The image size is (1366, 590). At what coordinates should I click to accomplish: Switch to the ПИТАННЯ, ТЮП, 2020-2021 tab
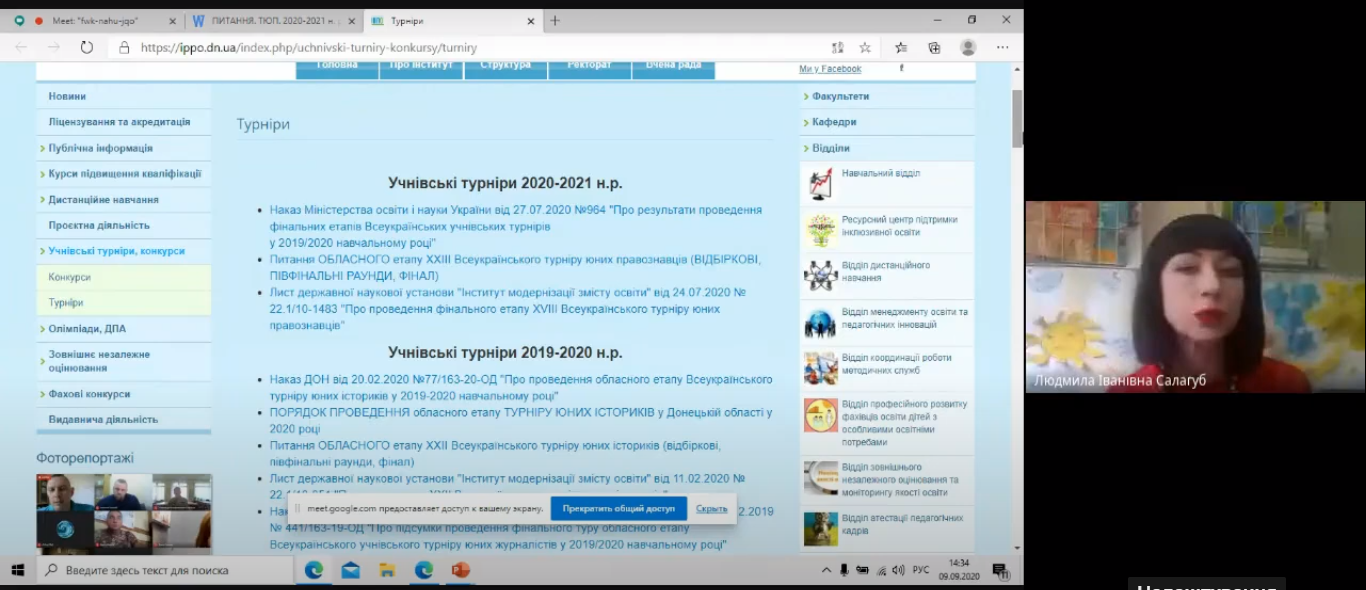click(273, 20)
